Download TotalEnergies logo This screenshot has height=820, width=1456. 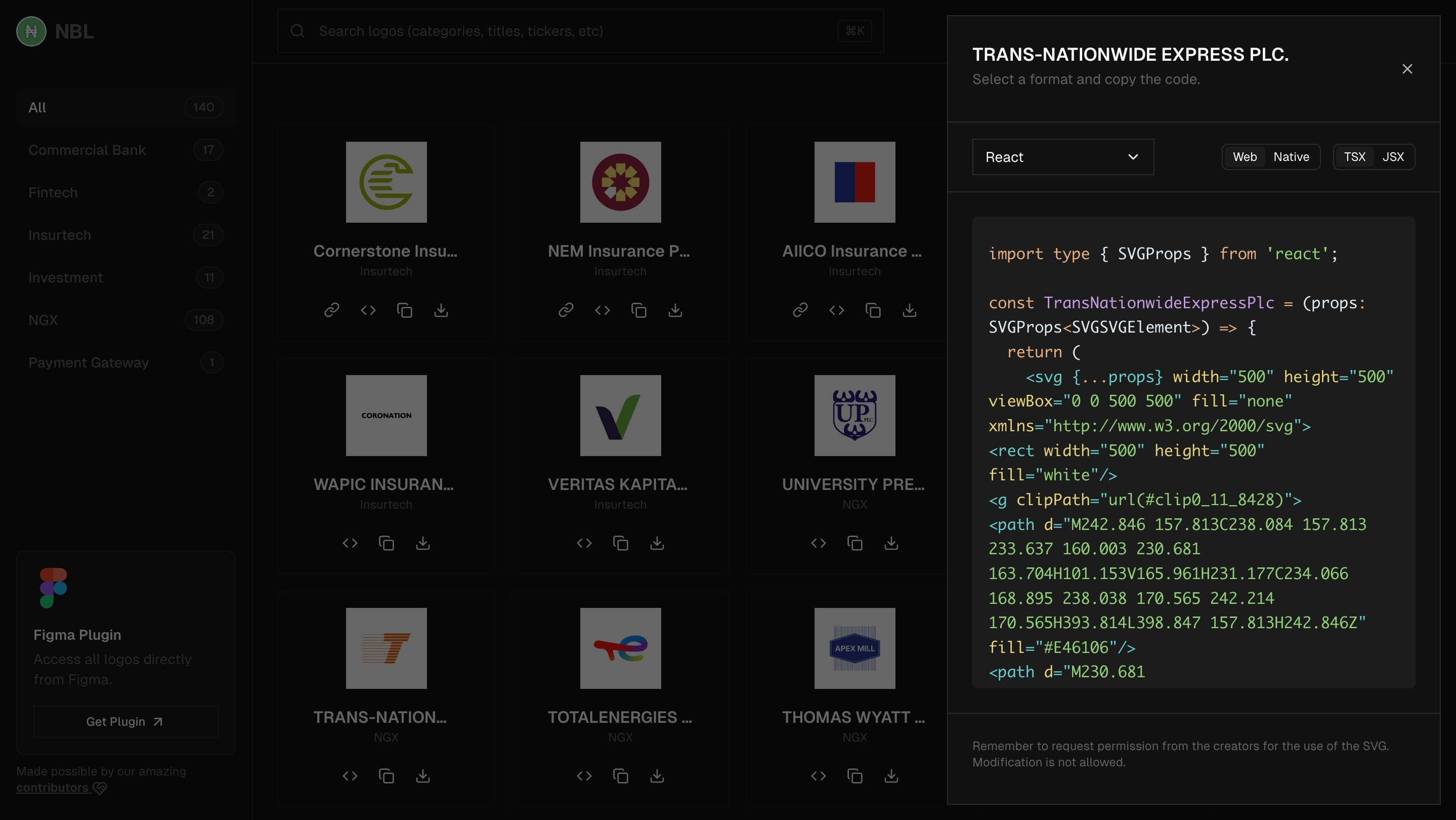657,776
